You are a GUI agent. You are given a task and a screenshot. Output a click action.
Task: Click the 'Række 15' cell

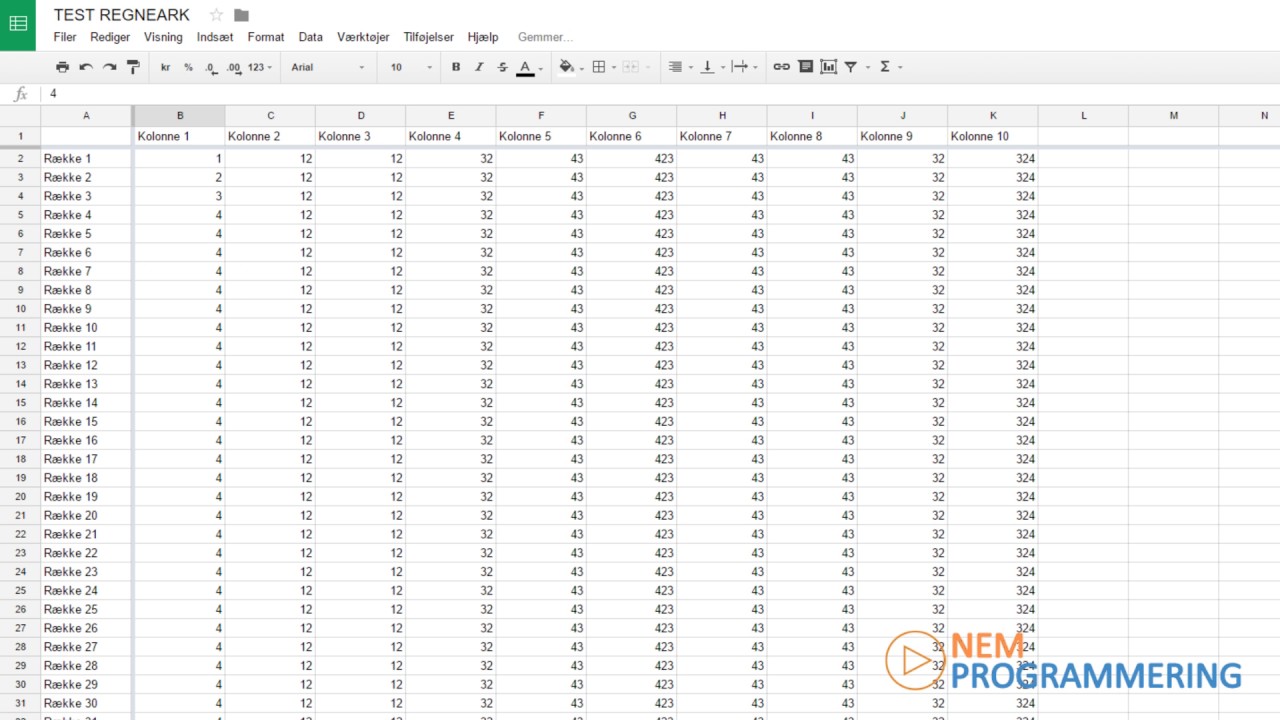(x=86, y=421)
